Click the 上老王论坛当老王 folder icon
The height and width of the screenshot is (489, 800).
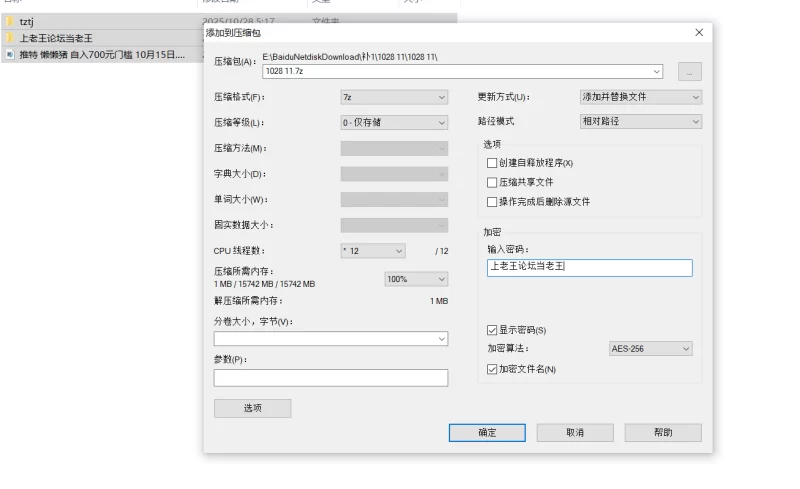(10, 38)
